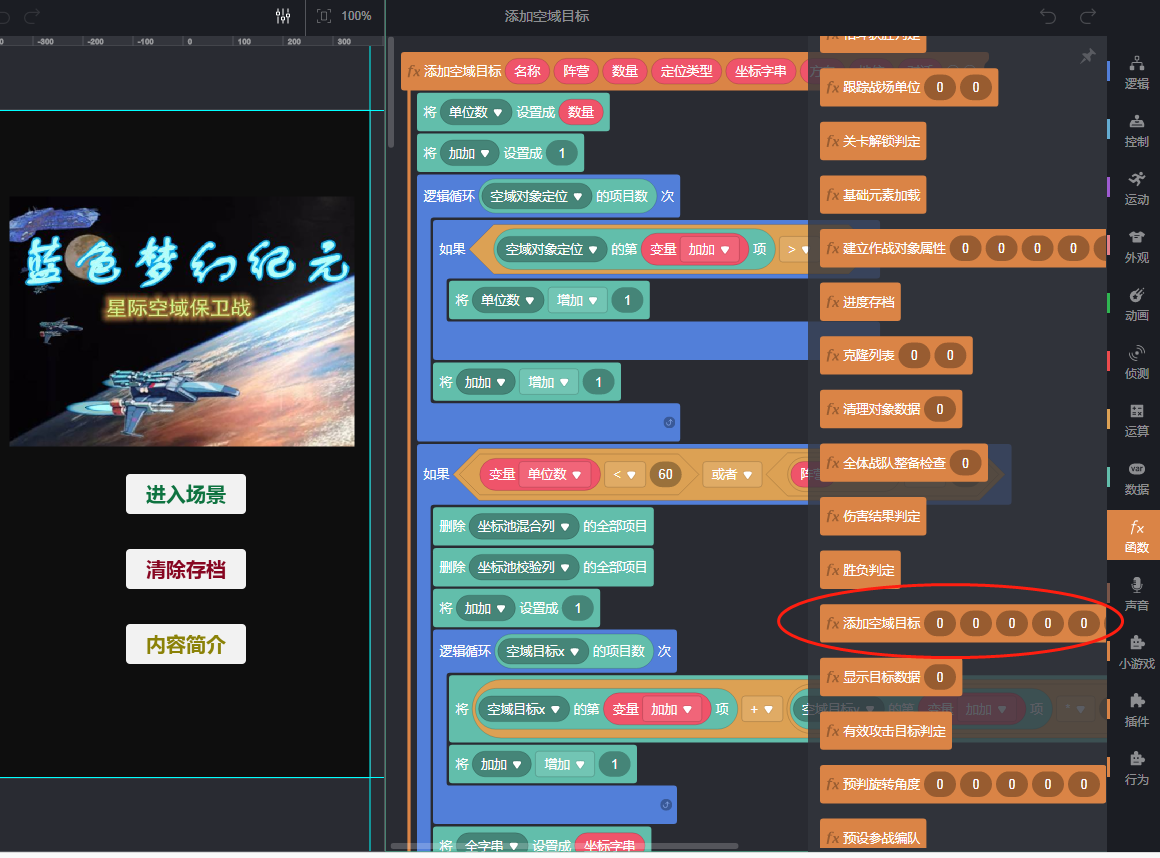The width and height of the screenshot is (1160, 858).
Task: Open the 数据 (Data) block category
Action: point(1136,479)
